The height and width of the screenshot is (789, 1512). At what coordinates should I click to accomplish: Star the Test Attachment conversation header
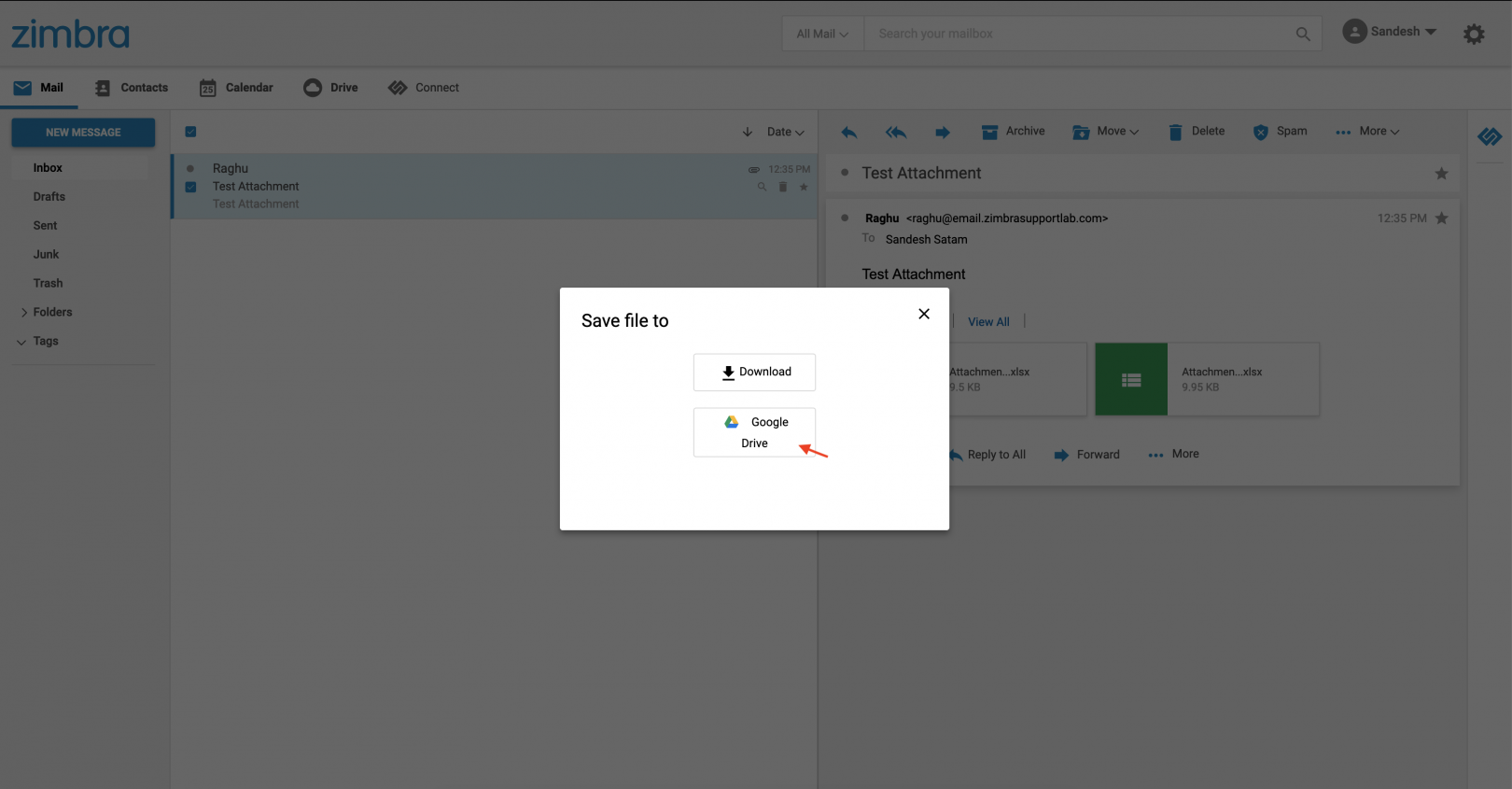1442,174
